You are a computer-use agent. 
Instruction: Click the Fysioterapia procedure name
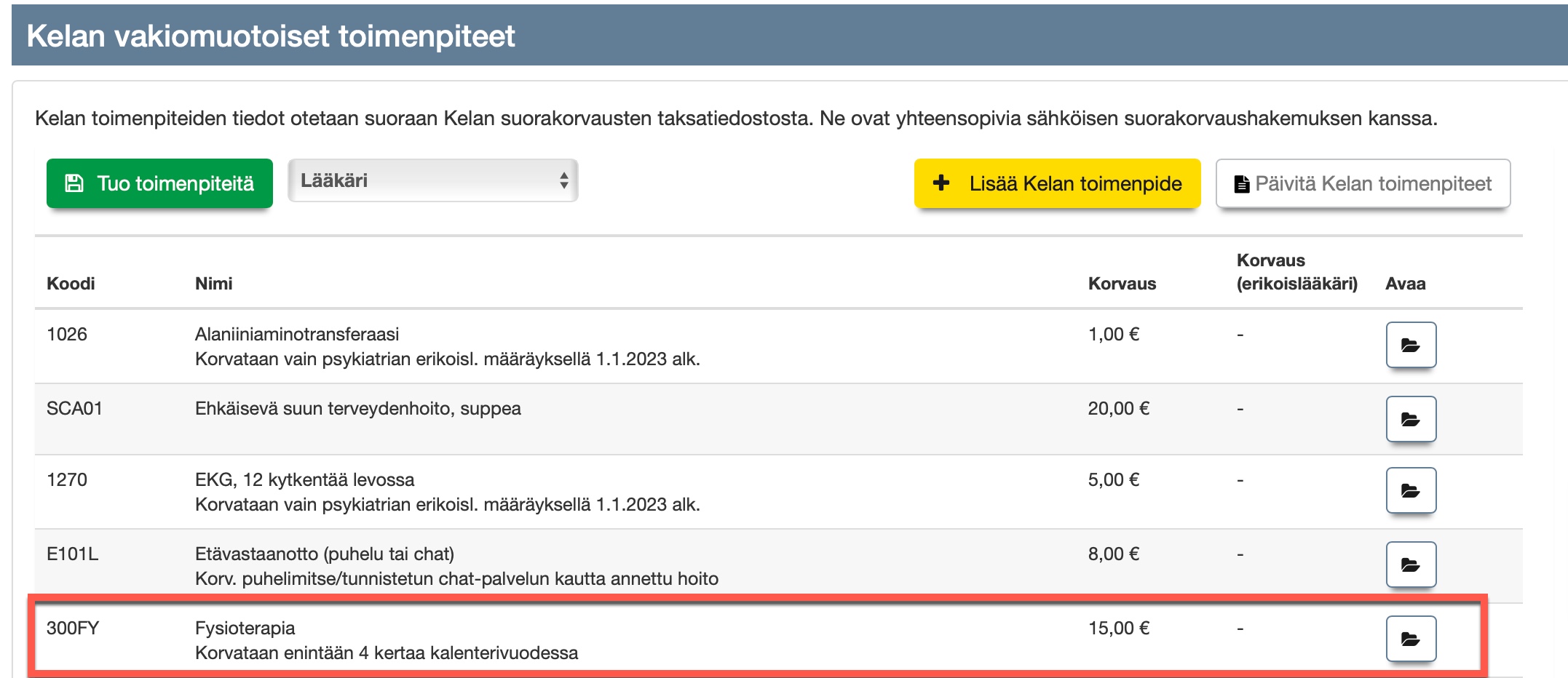245,629
